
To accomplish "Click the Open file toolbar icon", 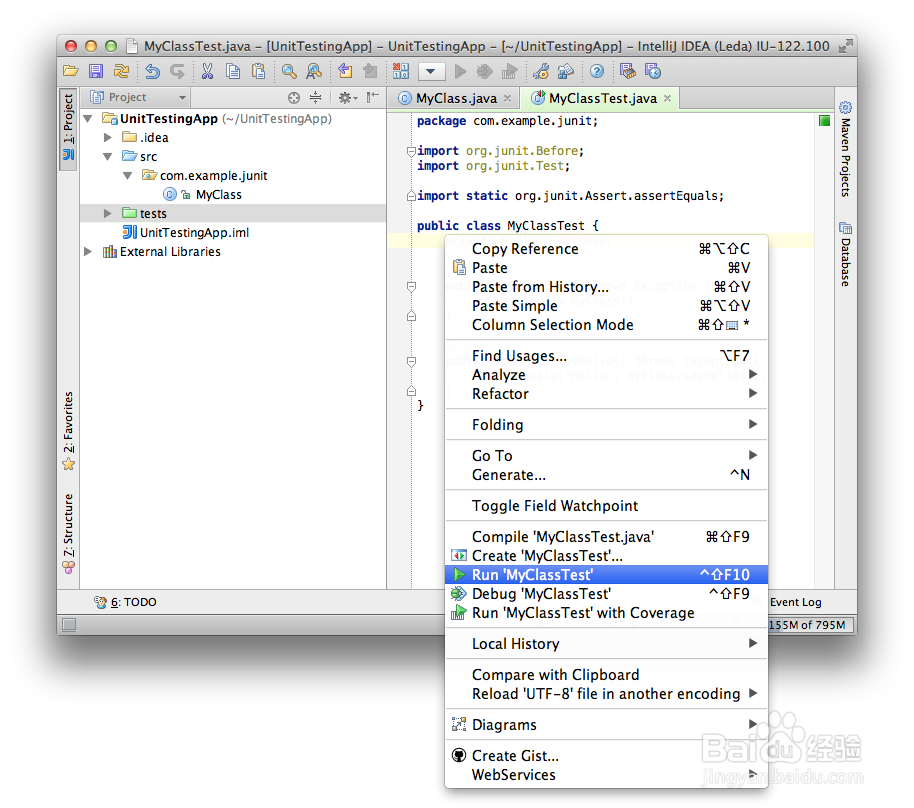I will [x=71, y=71].
